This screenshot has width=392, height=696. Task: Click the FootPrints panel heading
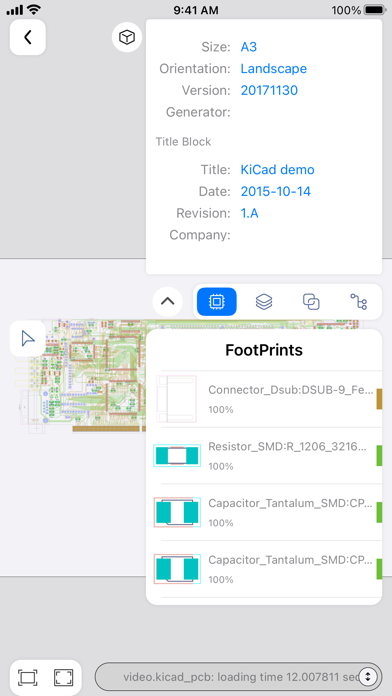tap(264, 350)
